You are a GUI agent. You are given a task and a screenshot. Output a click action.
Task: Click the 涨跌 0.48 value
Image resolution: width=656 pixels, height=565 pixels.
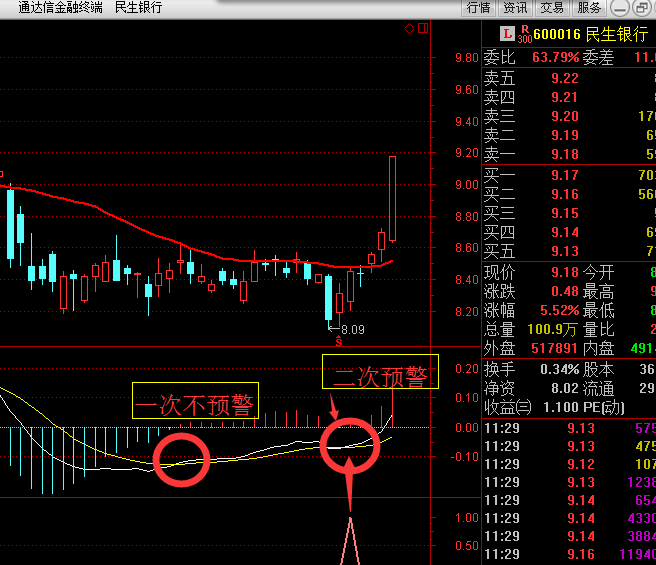pyautogui.click(x=565, y=291)
